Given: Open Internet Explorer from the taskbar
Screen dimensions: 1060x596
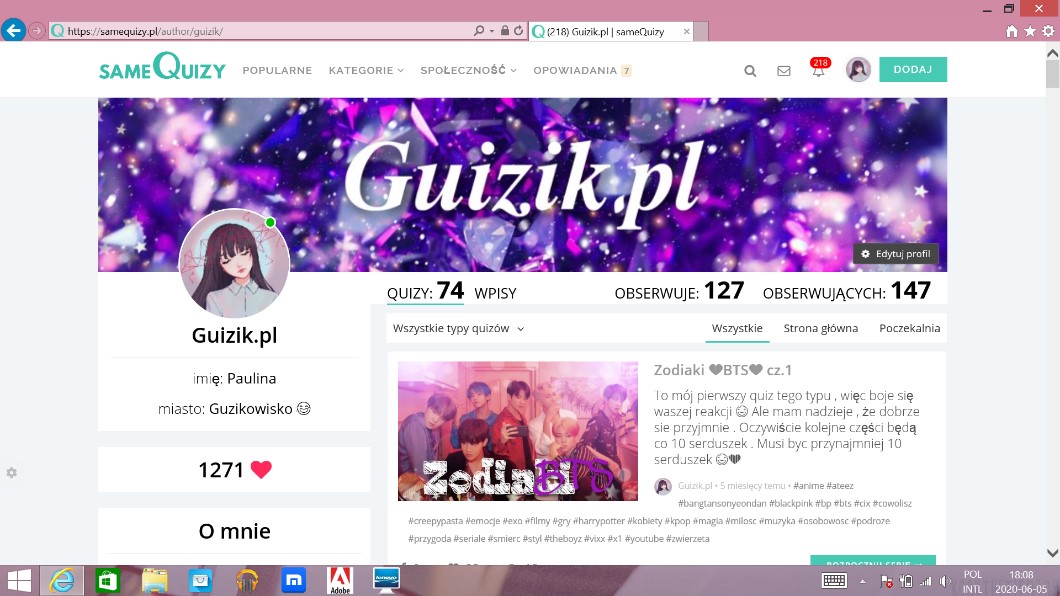Looking at the screenshot, I should tap(61, 580).
